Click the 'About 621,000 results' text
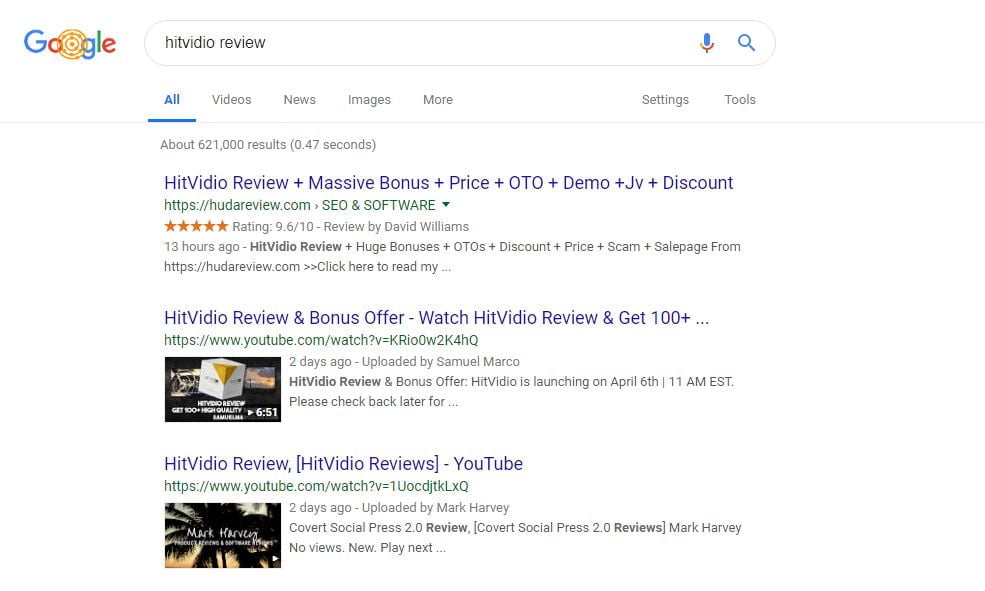The image size is (985, 591). point(268,145)
